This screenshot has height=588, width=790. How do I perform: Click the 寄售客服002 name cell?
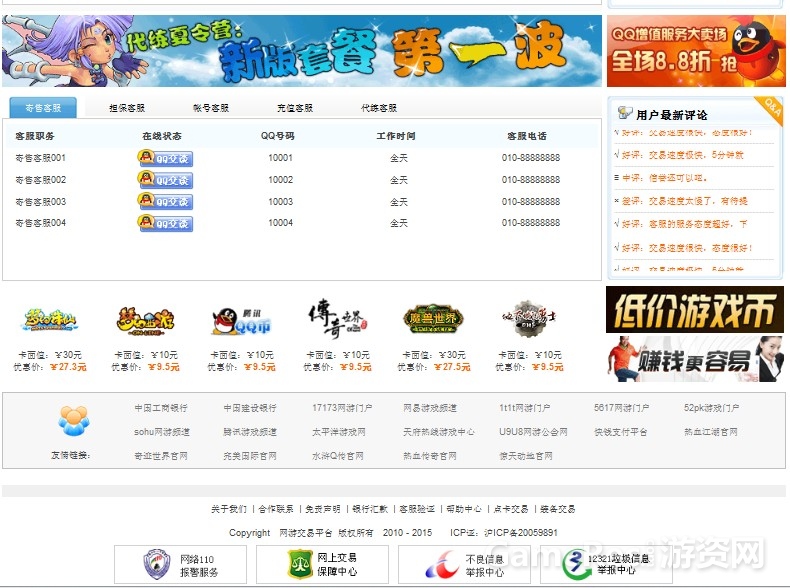tap(40, 180)
